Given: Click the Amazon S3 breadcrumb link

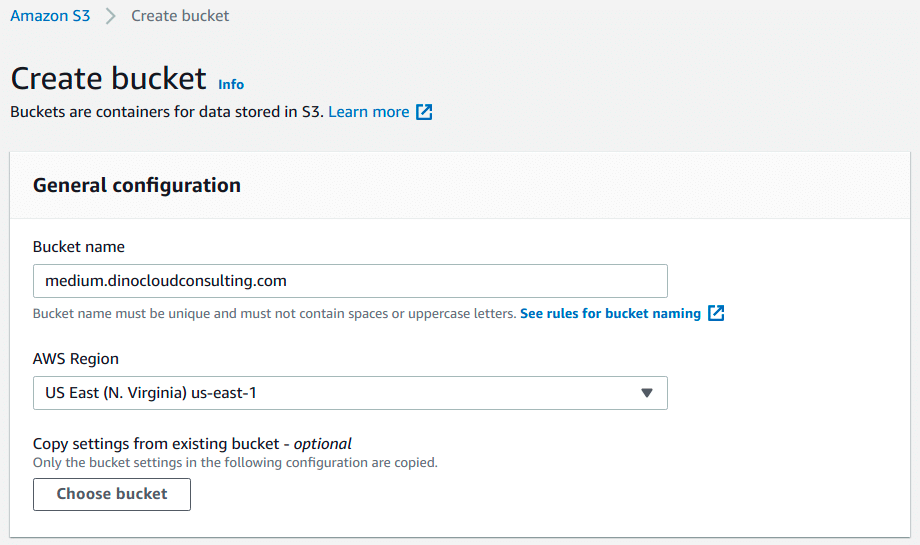Looking at the screenshot, I should coord(50,16).
